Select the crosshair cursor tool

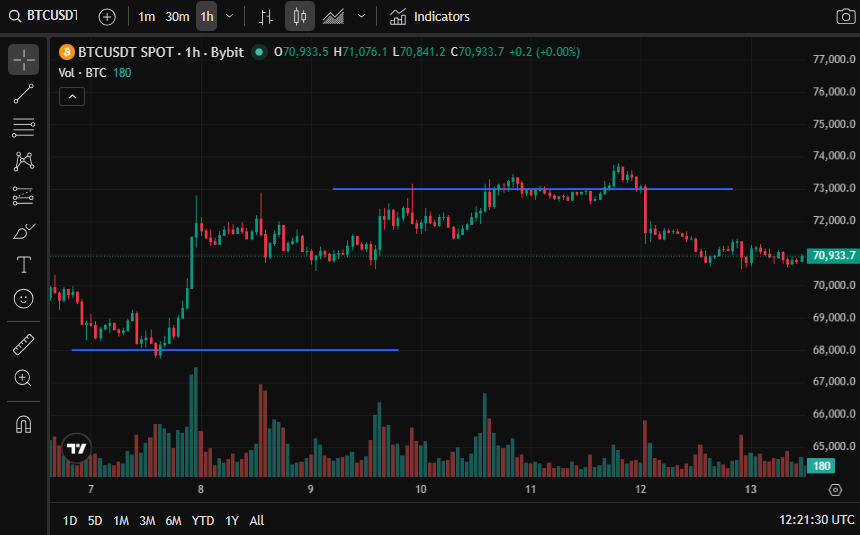24,59
